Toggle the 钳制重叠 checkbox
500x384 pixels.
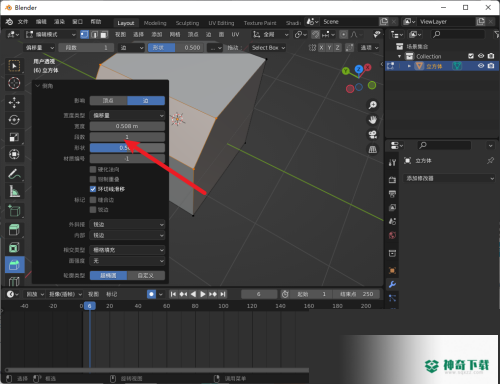[x=93, y=179]
